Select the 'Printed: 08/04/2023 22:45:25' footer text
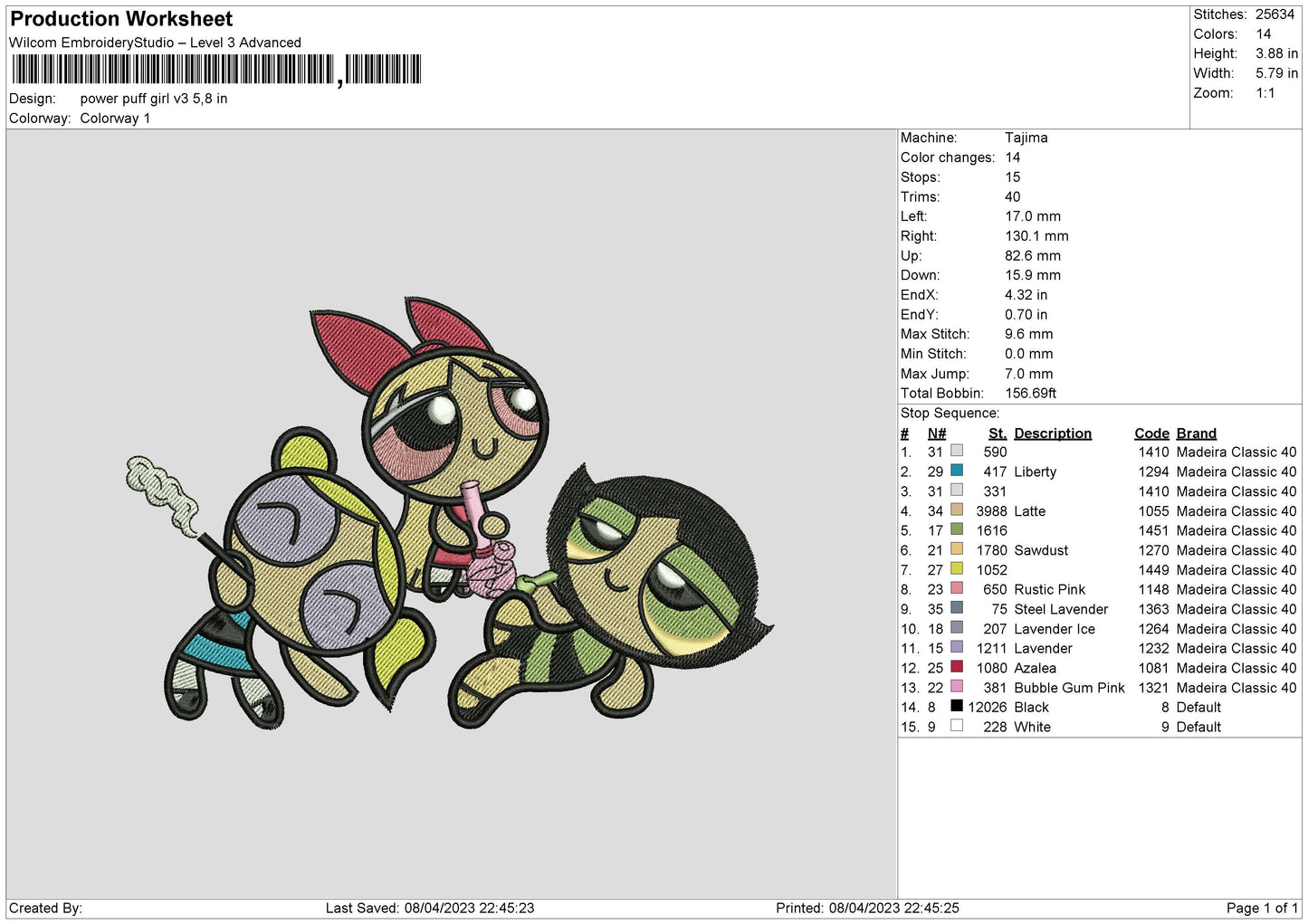Image resolution: width=1308 pixels, height=924 pixels. click(x=867, y=908)
